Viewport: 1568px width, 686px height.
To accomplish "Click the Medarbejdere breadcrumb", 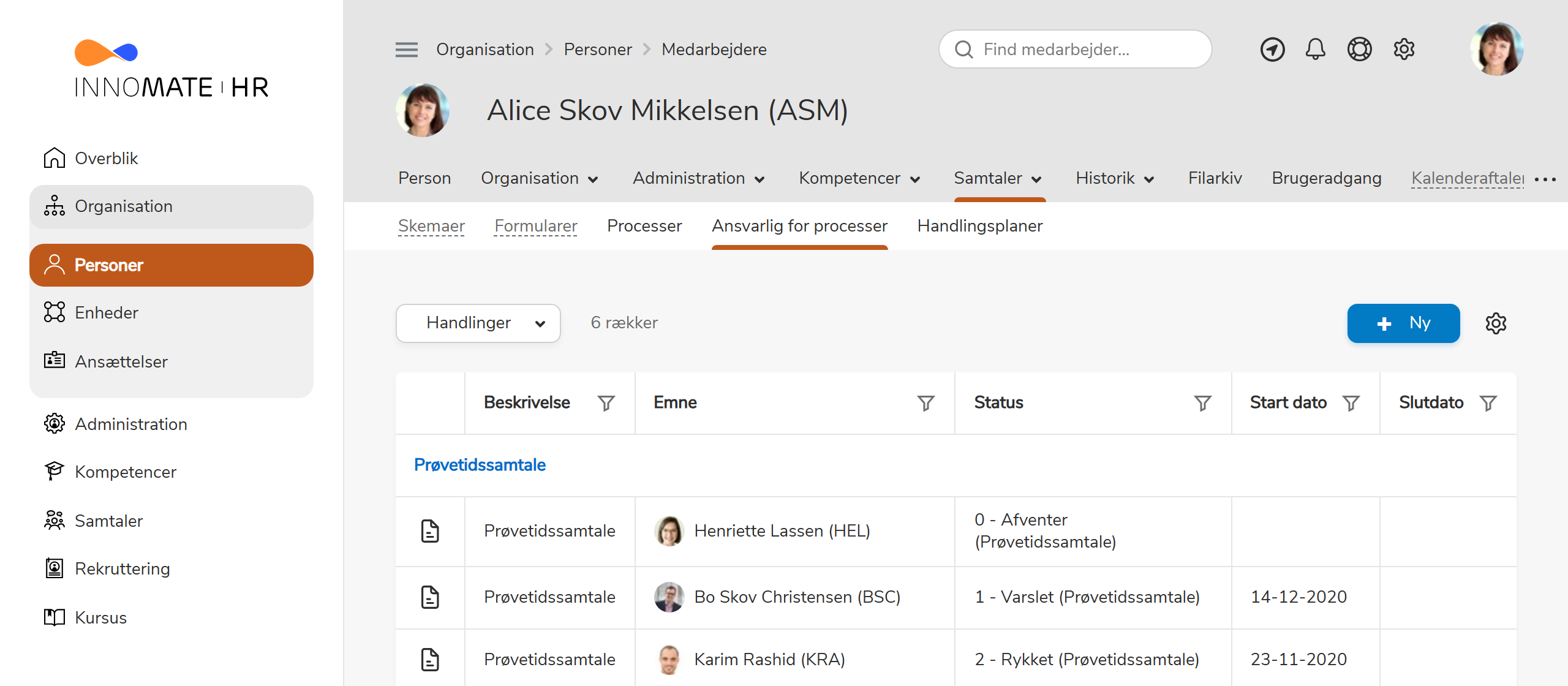I will [714, 50].
